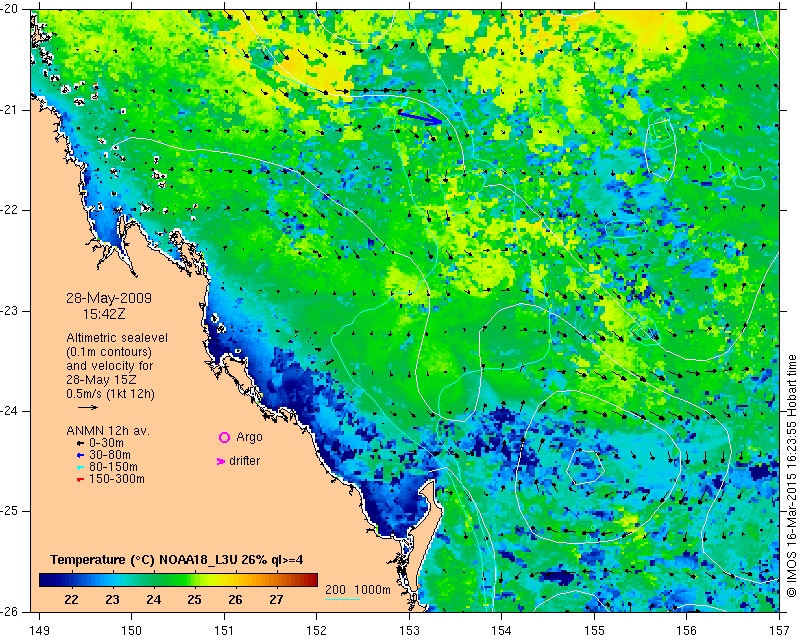Click the longitude axis label 157
Image resolution: width=800 pixels, height=640 pixels.
[x=780, y=631]
